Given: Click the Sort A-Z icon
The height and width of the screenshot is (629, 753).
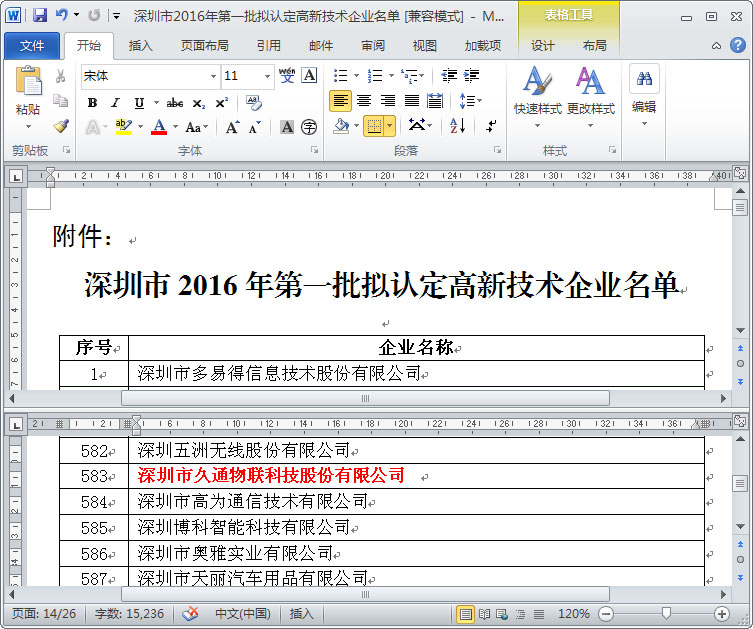Looking at the screenshot, I should click(457, 126).
